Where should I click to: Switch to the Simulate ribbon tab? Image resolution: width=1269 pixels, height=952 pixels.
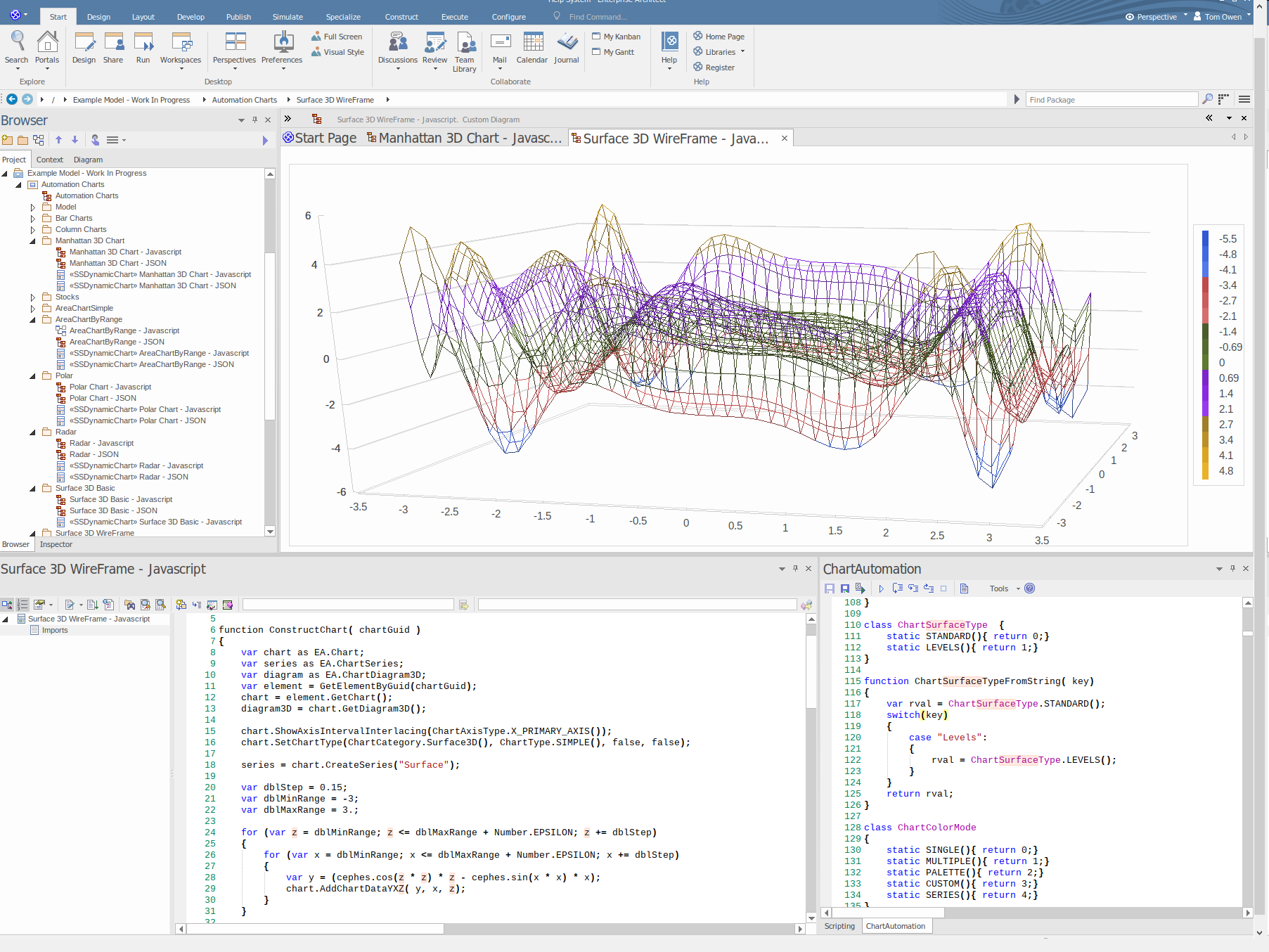(x=288, y=17)
